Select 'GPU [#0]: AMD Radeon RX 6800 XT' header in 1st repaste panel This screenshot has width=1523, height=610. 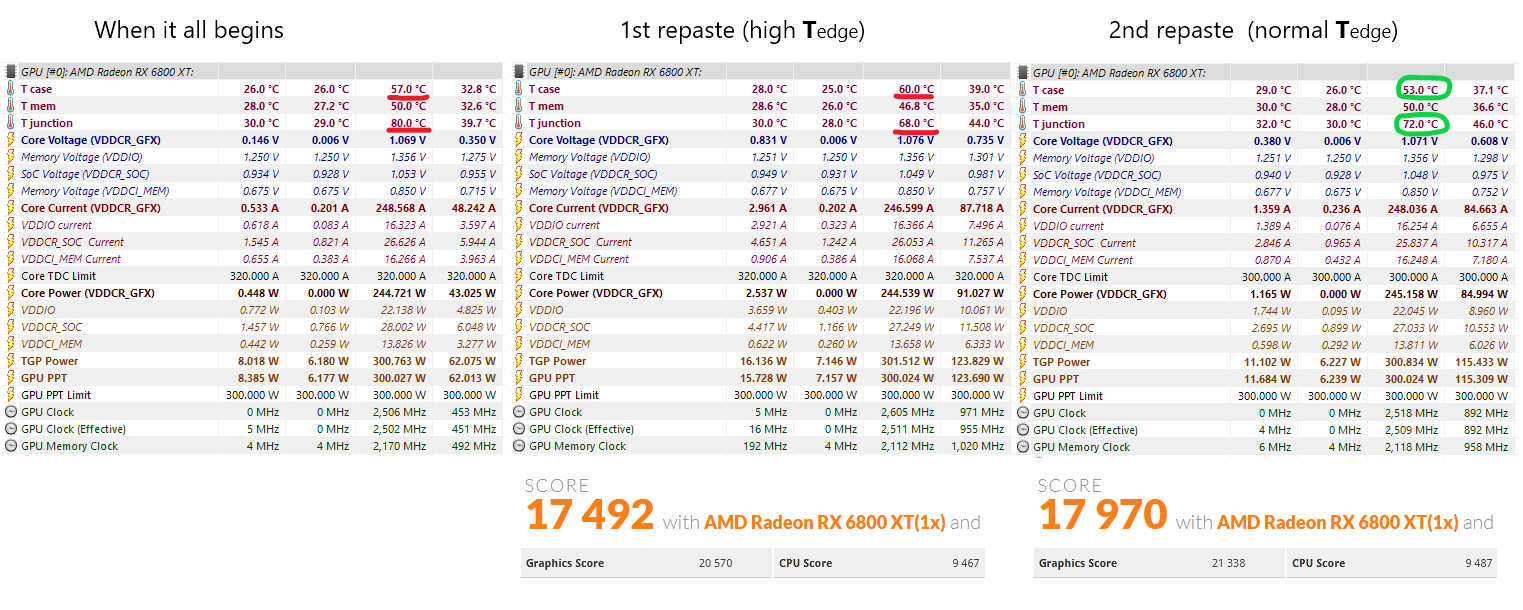tap(615, 72)
